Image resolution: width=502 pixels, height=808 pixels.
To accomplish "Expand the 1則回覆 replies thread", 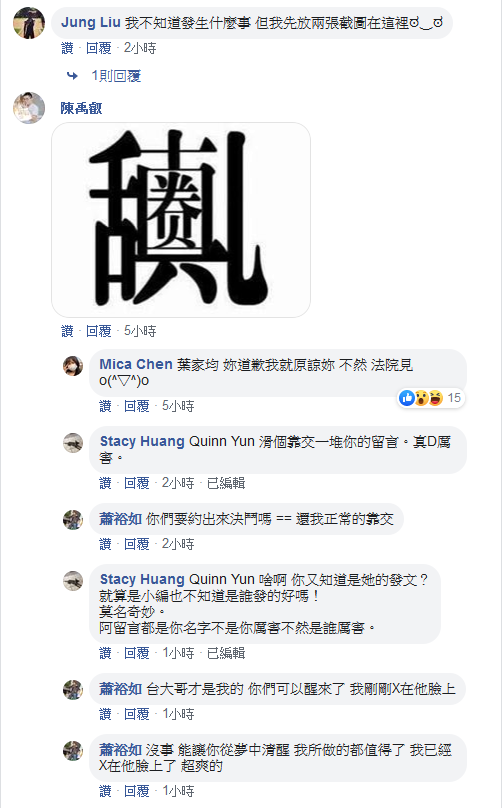I will point(116,76).
